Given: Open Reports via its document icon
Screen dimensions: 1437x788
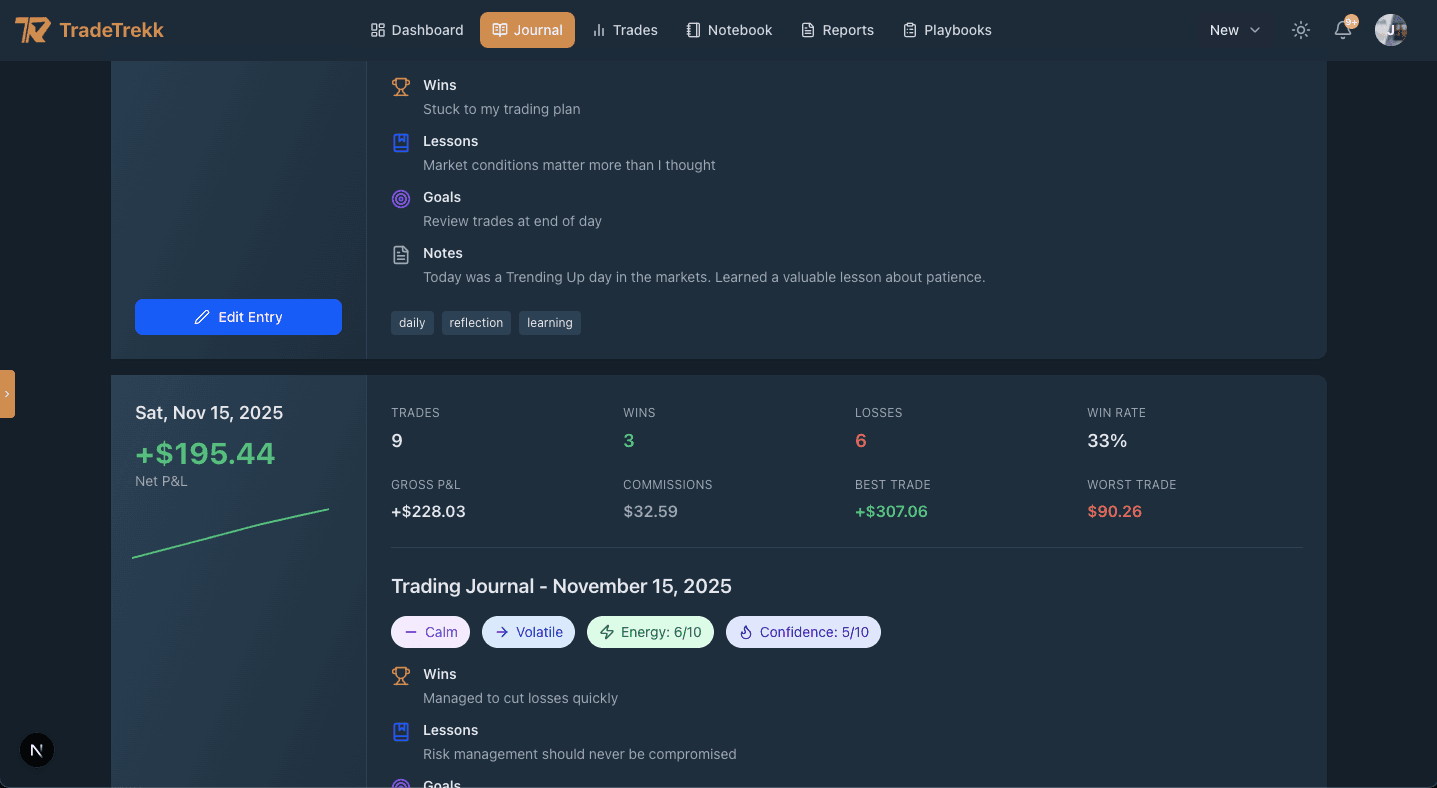Looking at the screenshot, I should 806,30.
